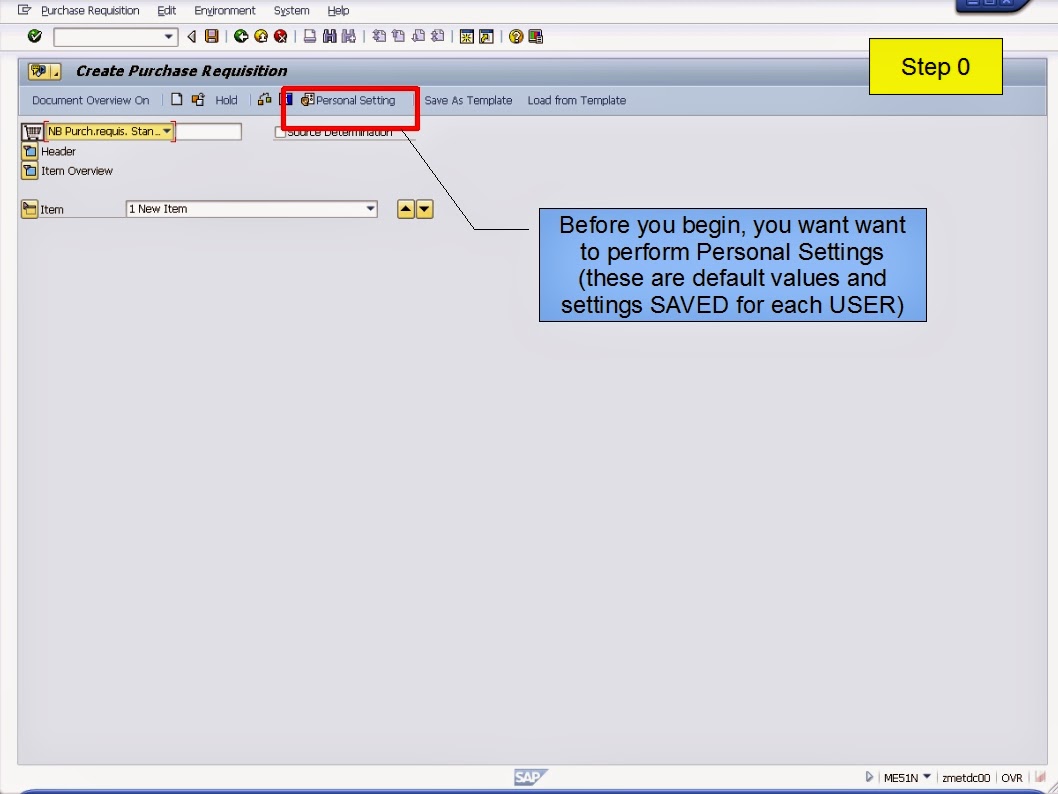Select the Header tree item
The width and height of the screenshot is (1058, 794).
click(57, 151)
